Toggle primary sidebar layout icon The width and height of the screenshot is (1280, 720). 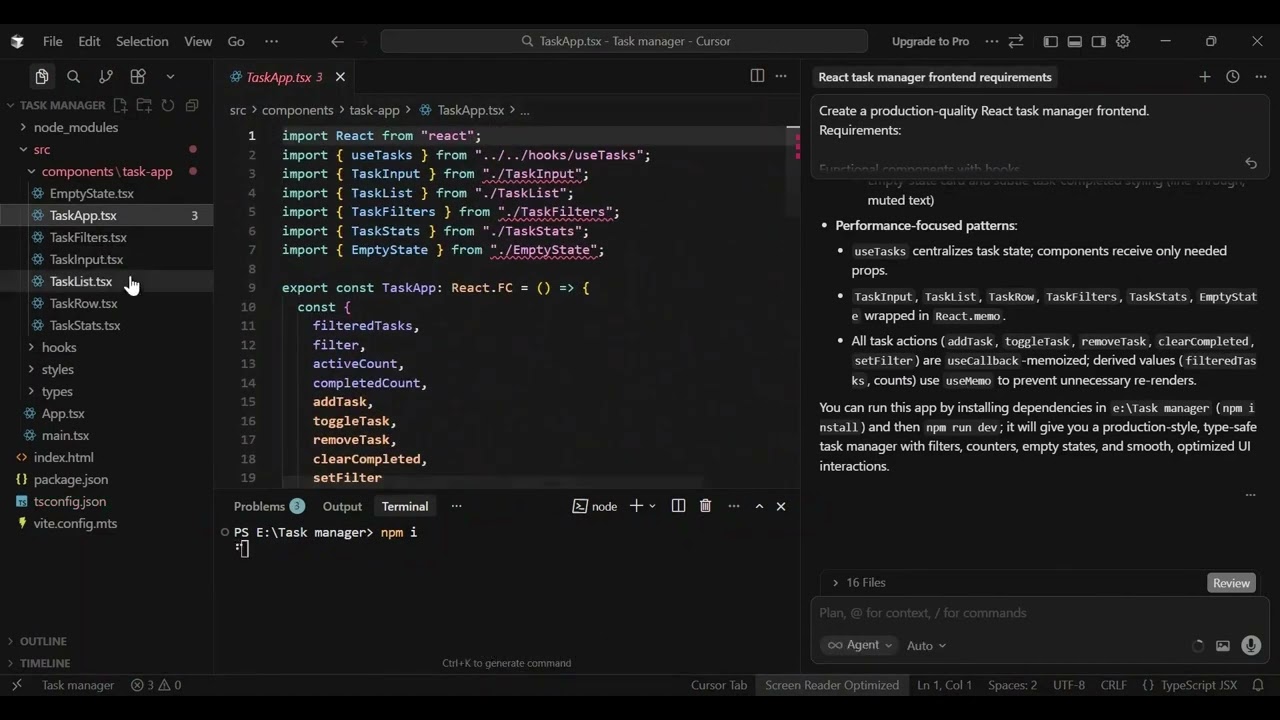click(x=1050, y=41)
